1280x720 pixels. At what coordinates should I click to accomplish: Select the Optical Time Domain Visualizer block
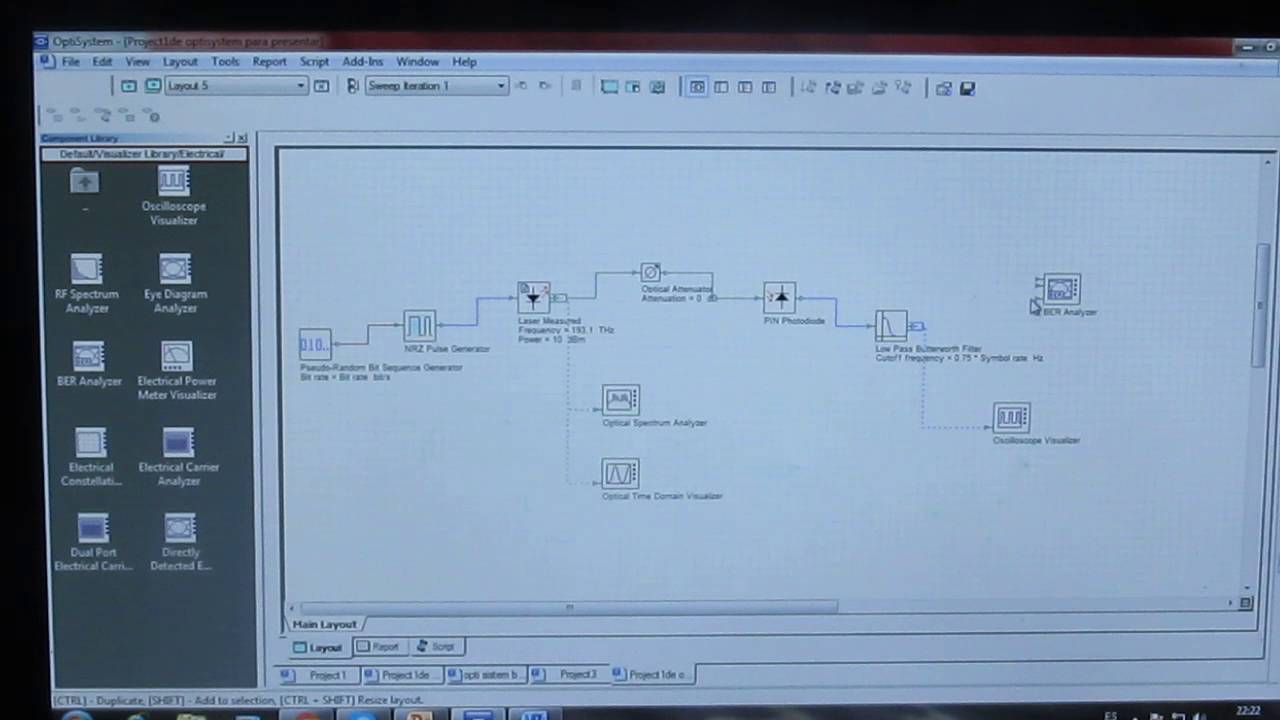pos(620,473)
